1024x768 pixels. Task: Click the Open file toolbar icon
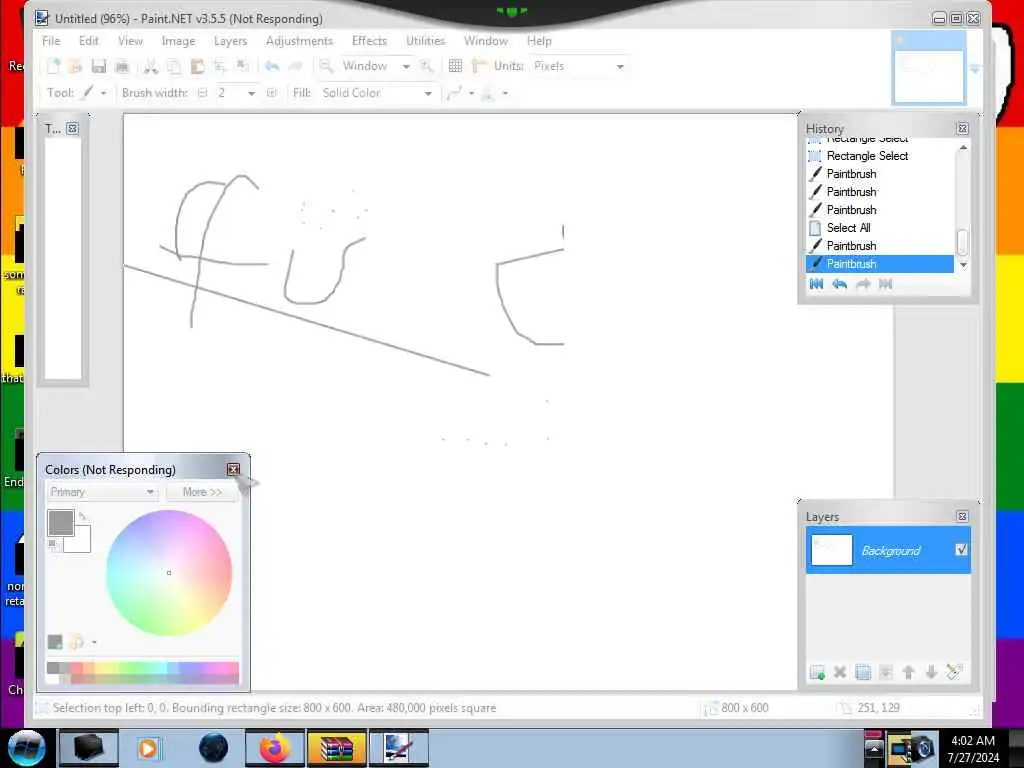pyautogui.click(x=76, y=66)
